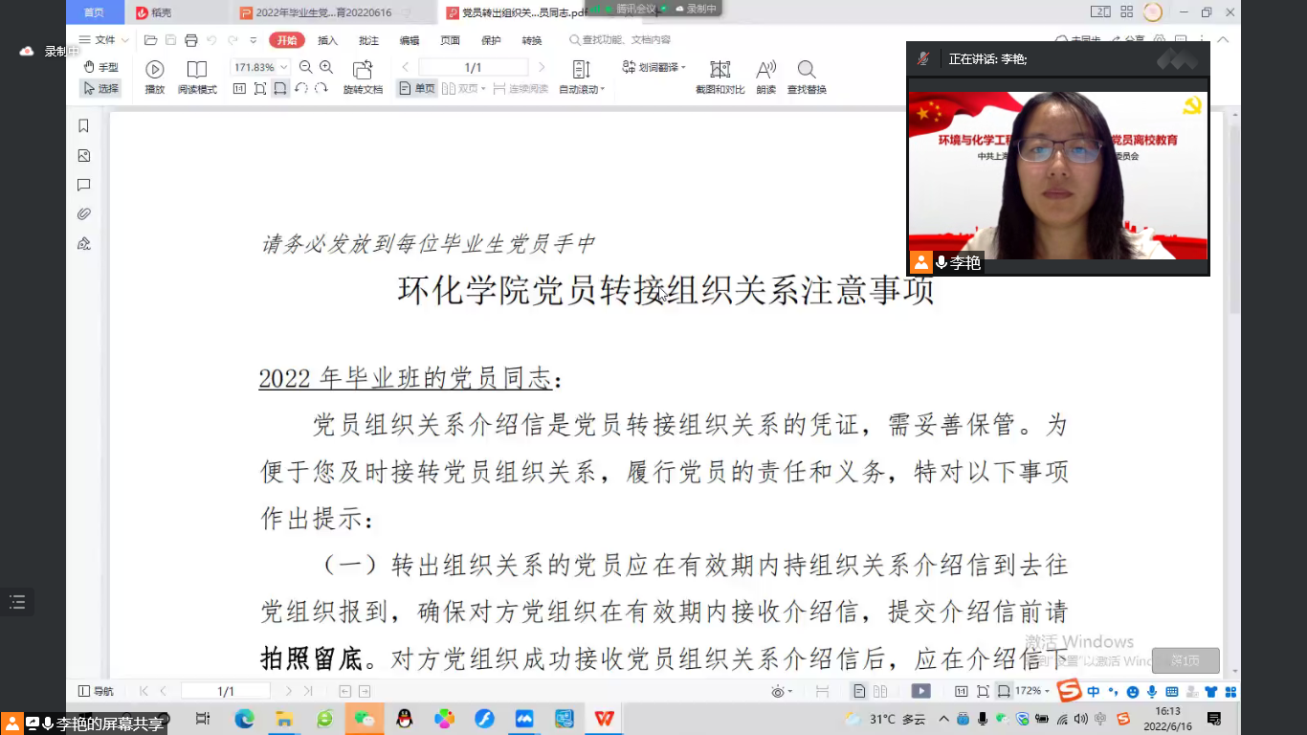
Task: Expand the 171.83% zoom level dropdown
Action: pos(284,67)
